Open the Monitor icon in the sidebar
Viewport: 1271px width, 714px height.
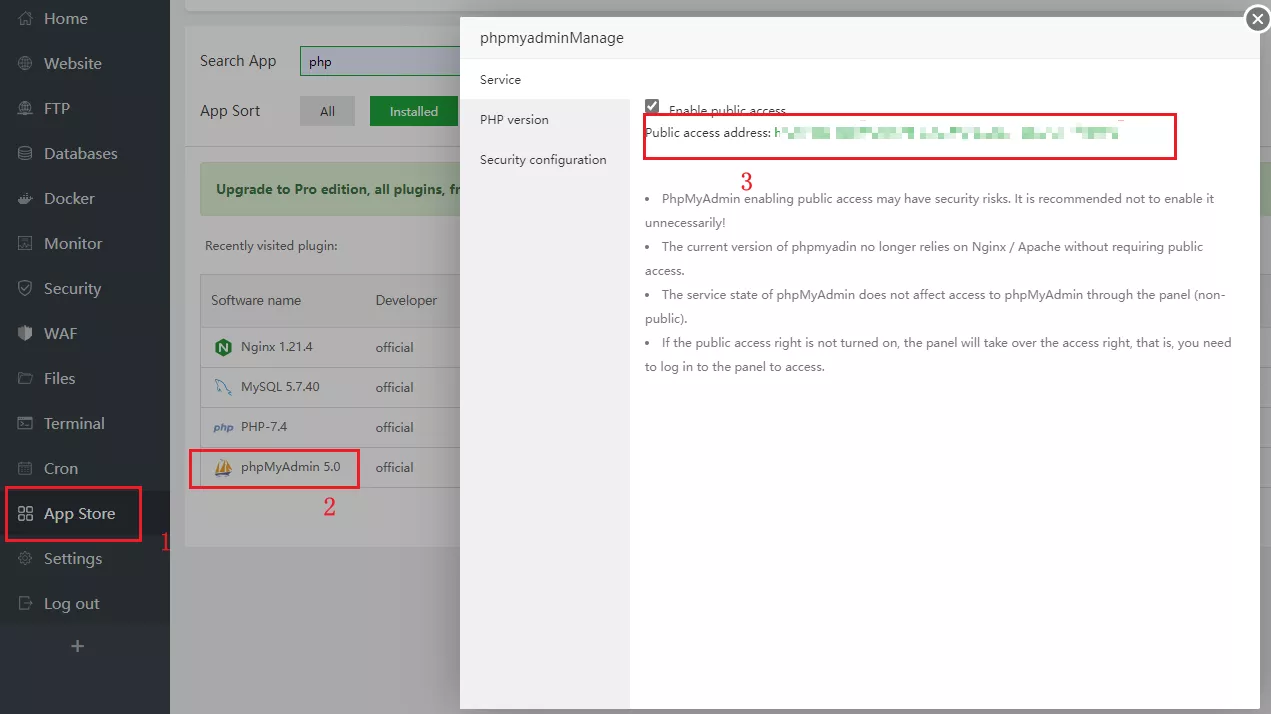pos(26,244)
